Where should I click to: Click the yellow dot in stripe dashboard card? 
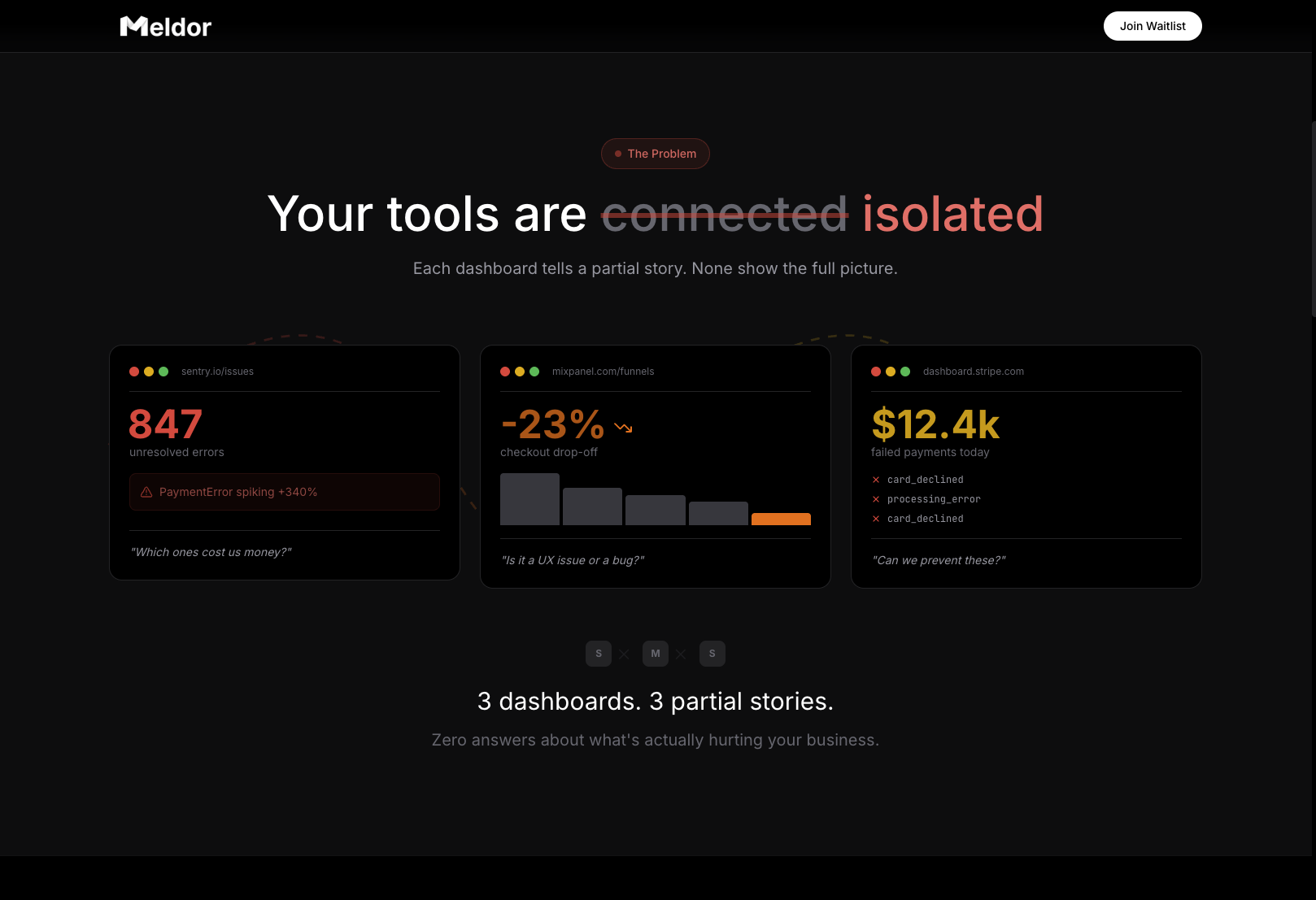891,372
